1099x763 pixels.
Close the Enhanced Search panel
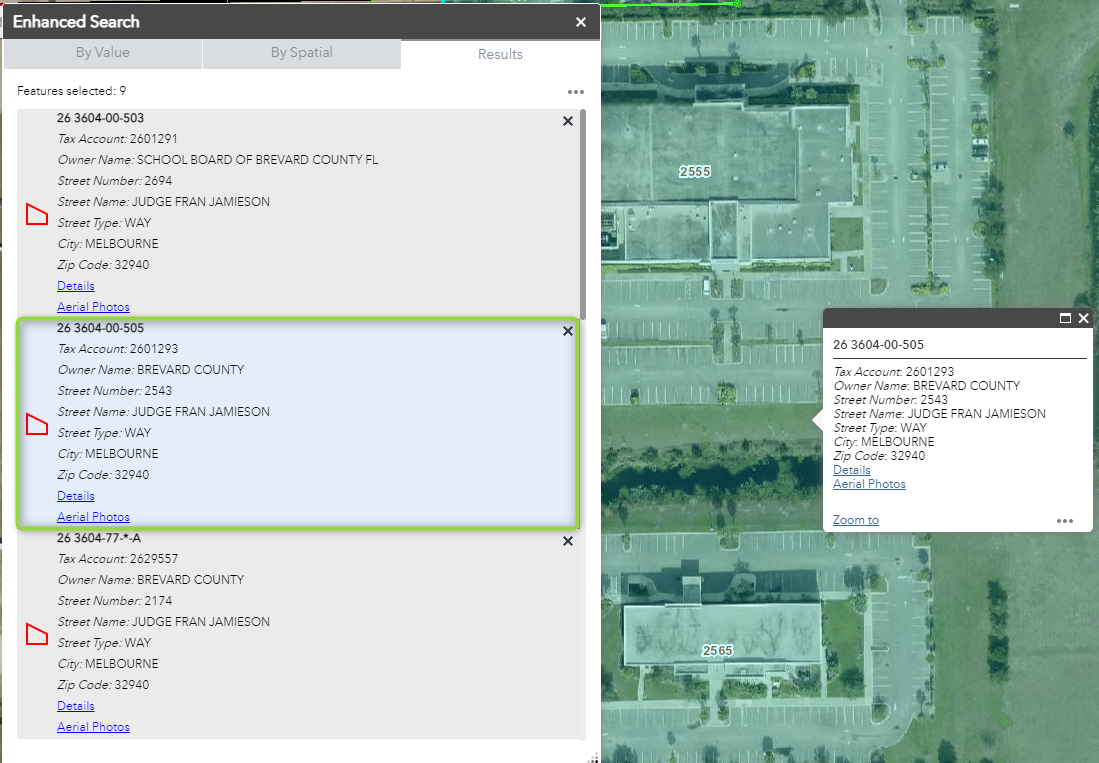pyautogui.click(x=580, y=21)
